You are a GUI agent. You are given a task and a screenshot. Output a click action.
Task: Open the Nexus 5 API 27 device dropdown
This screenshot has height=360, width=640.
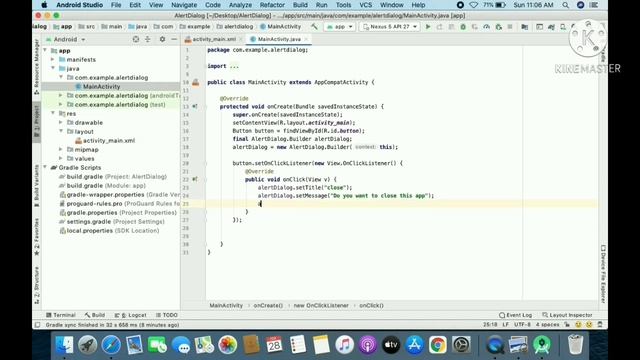point(390,27)
